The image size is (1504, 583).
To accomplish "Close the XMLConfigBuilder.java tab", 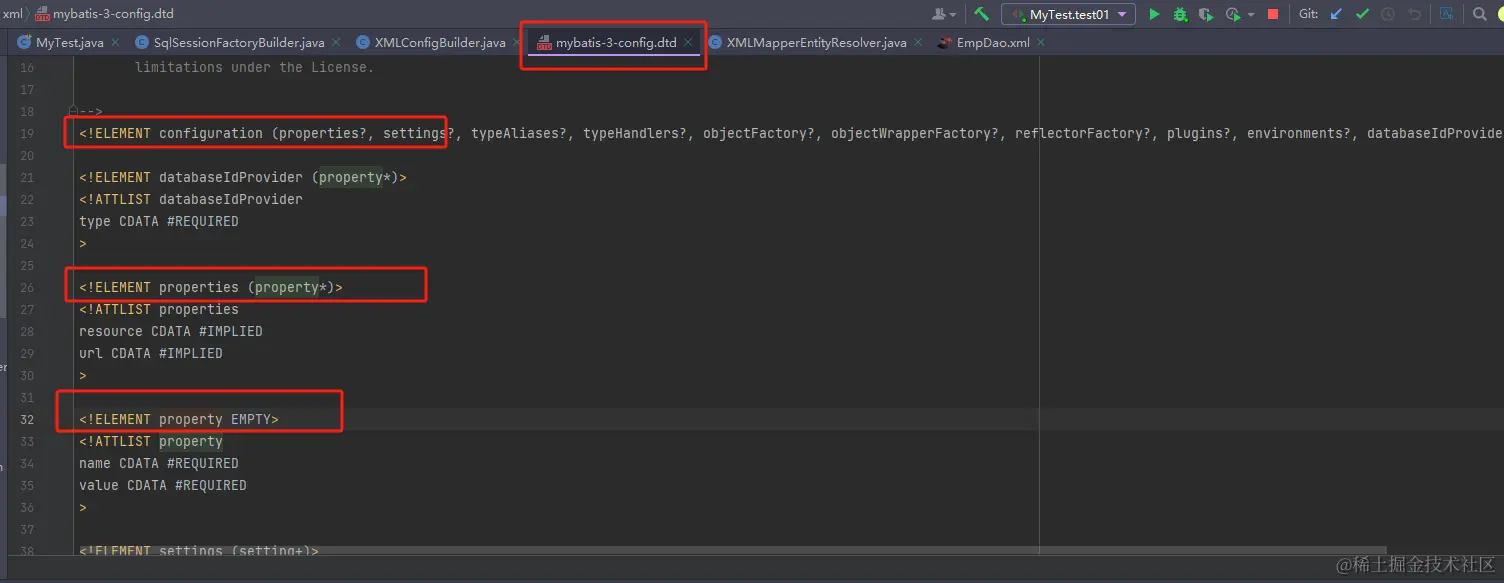I will pos(516,43).
